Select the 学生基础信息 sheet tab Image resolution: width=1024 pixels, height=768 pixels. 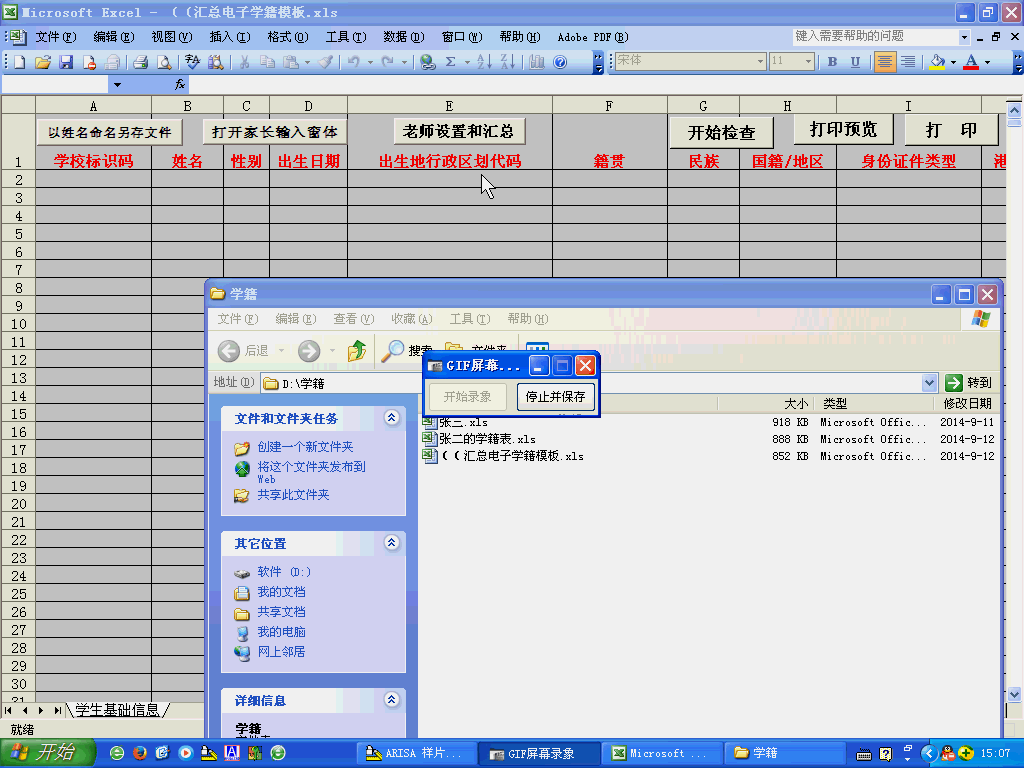click(118, 710)
